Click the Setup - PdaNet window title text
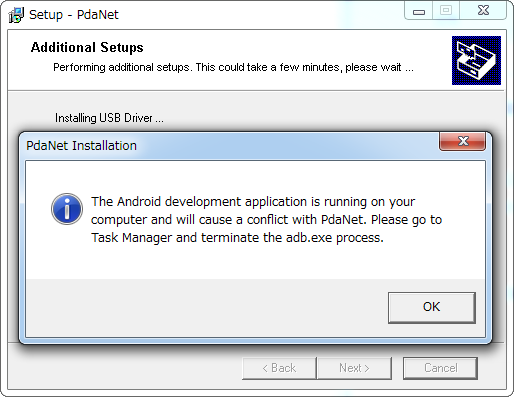This screenshot has width=514, height=397. click(74, 15)
